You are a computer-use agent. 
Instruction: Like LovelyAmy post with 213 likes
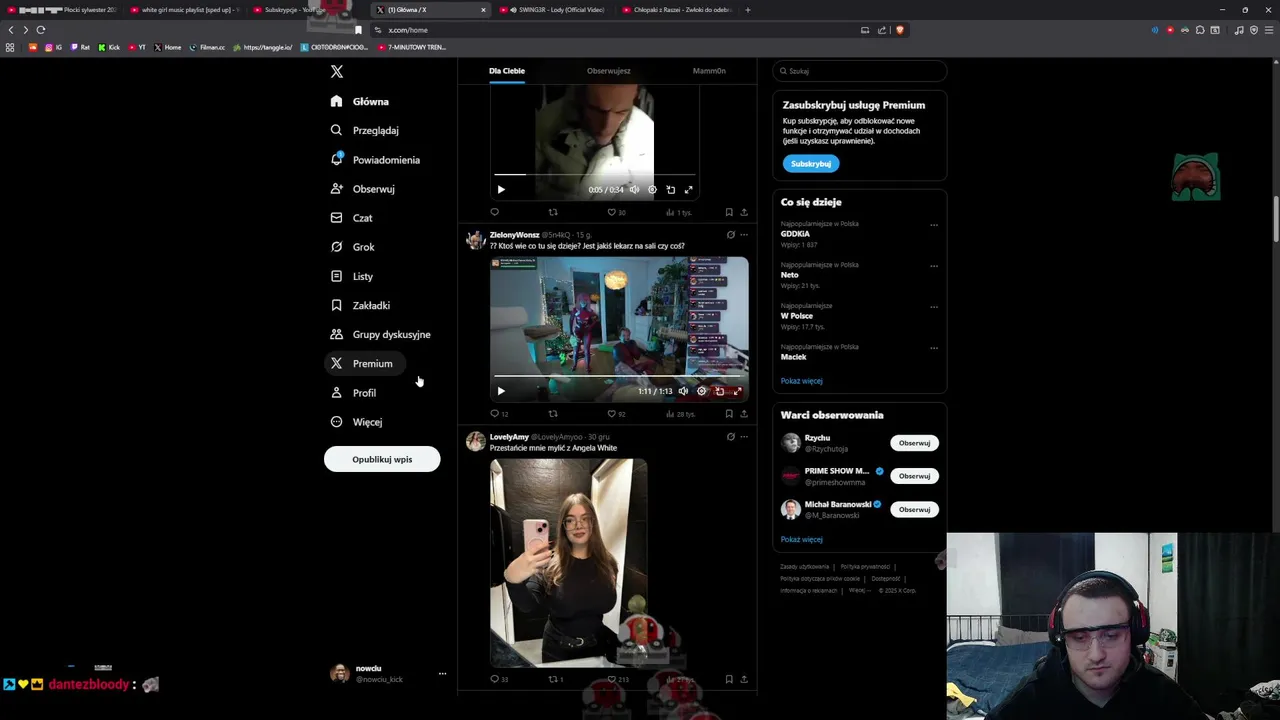click(x=618, y=679)
